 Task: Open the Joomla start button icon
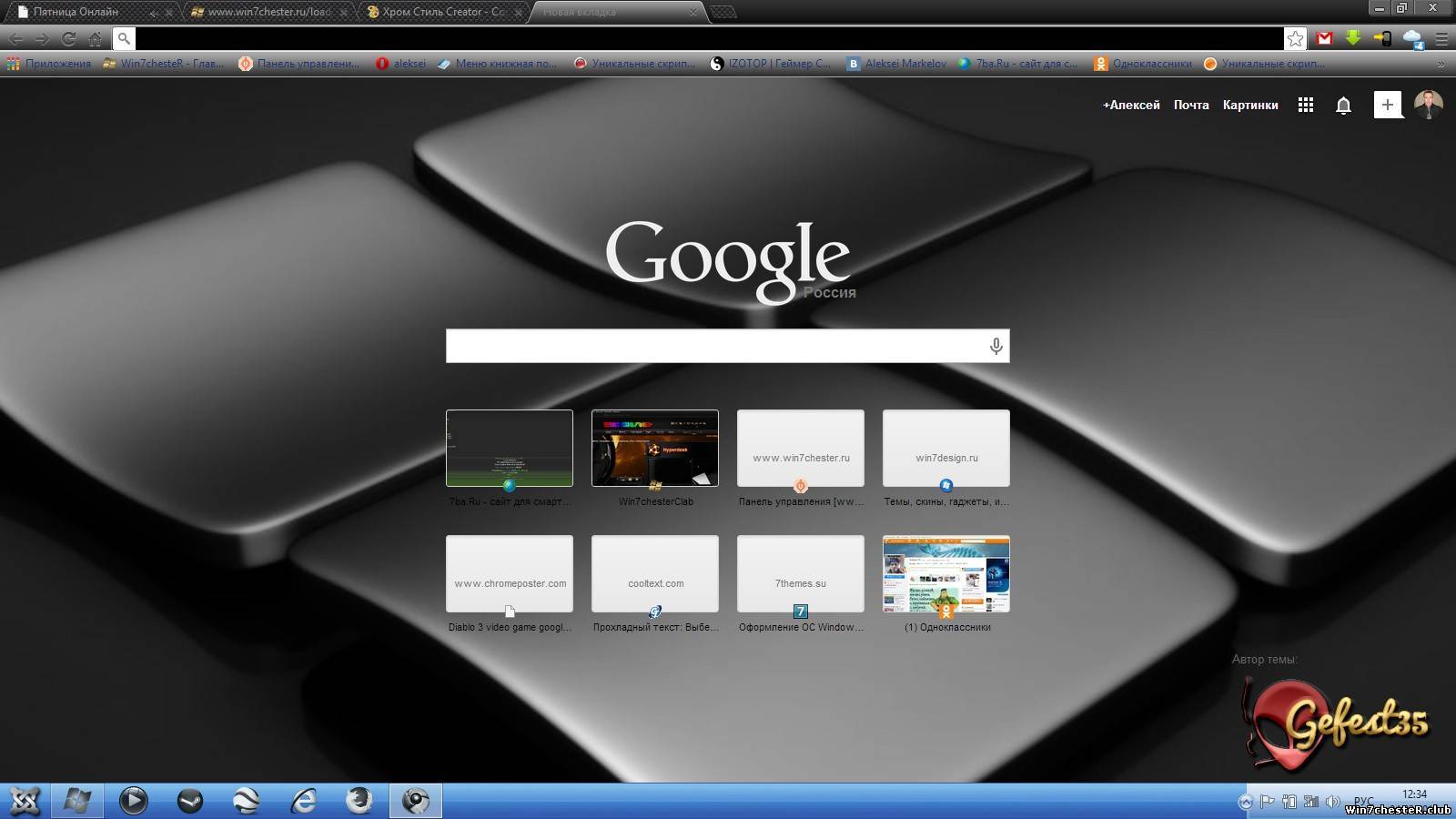coord(25,801)
